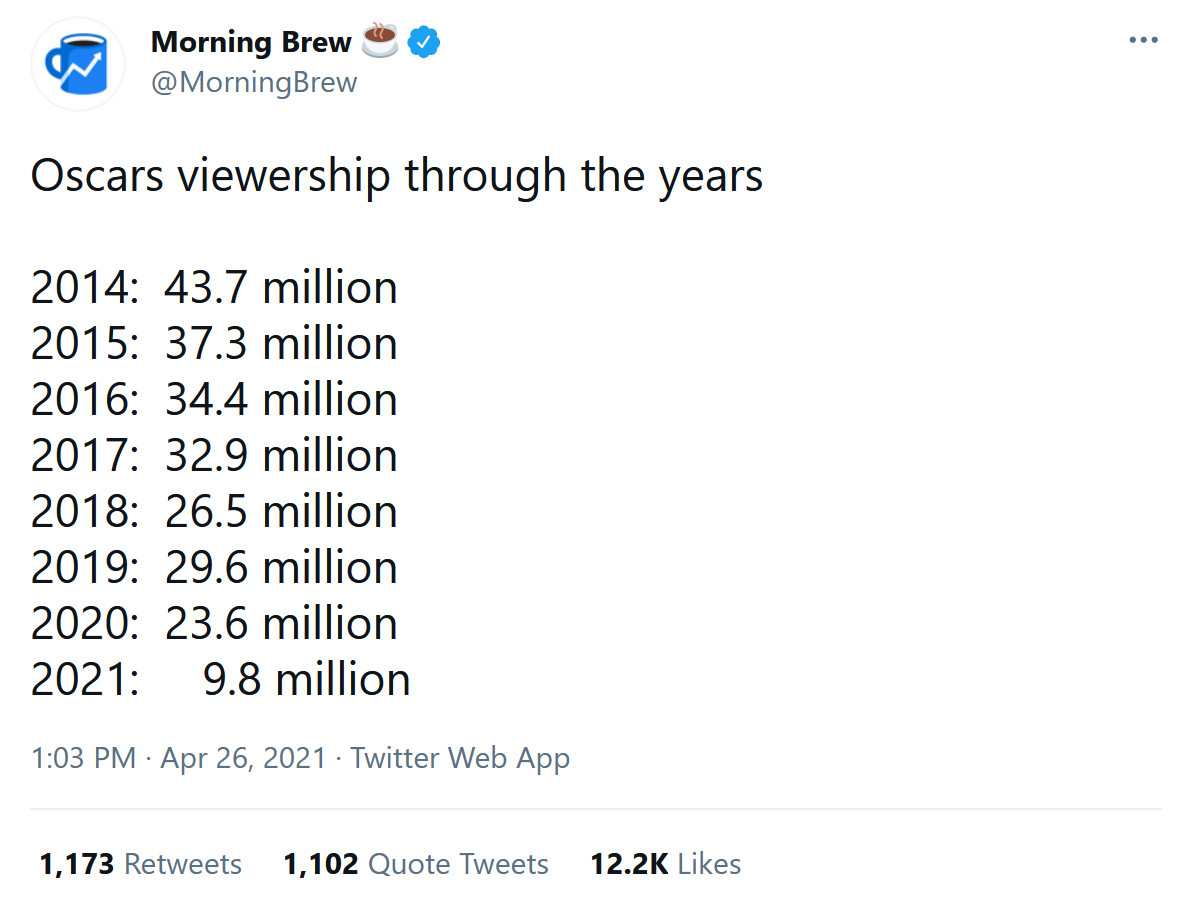Click the 2018: 26.5 million line
Image resolution: width=1188 pixels, height=910 pixels.
tap(214, 512)
